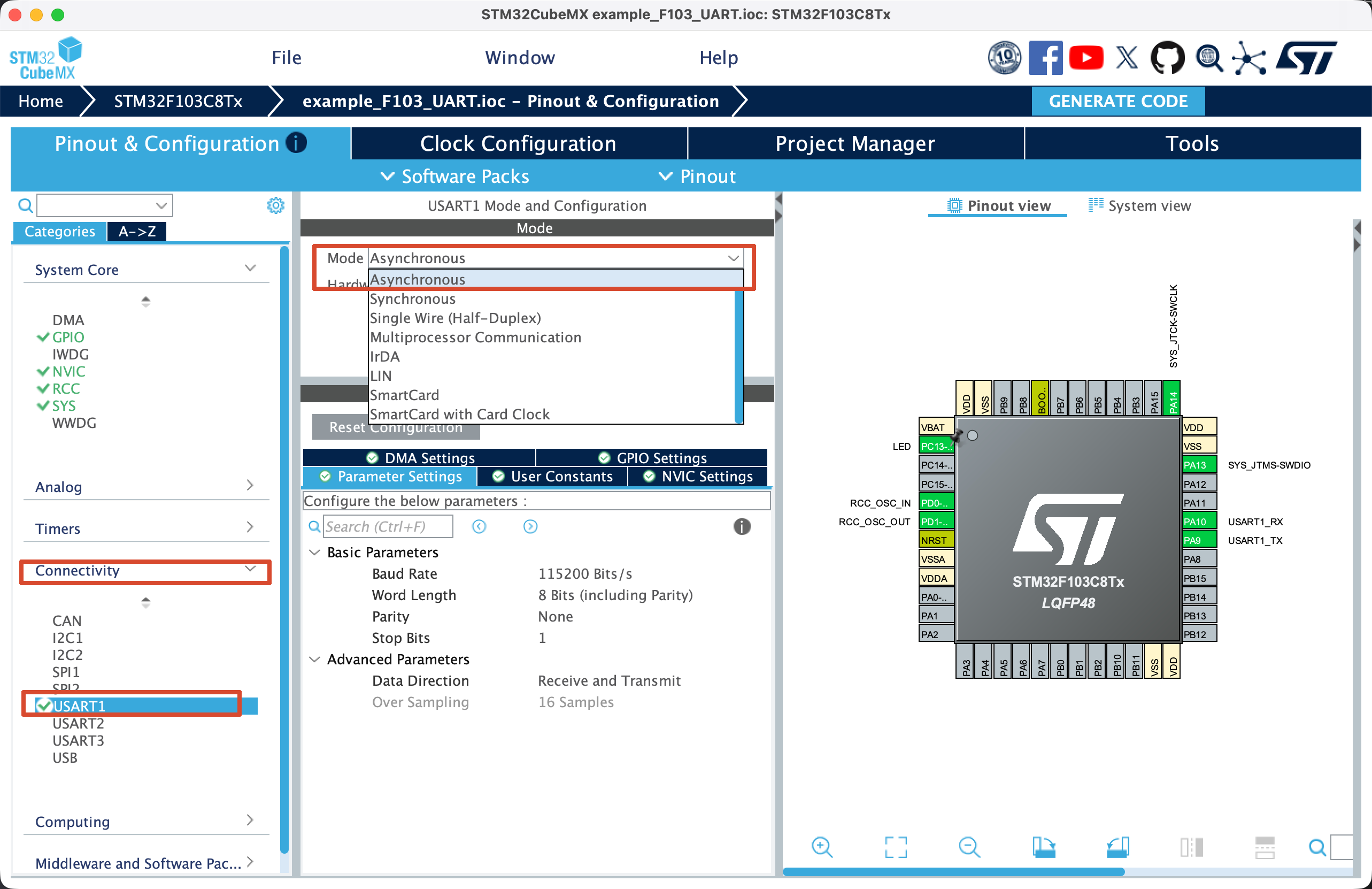Click the PC13 LED pin on the chip
Screen dimensions: 1372x889
pyautogui.click(x=936, y=446)
